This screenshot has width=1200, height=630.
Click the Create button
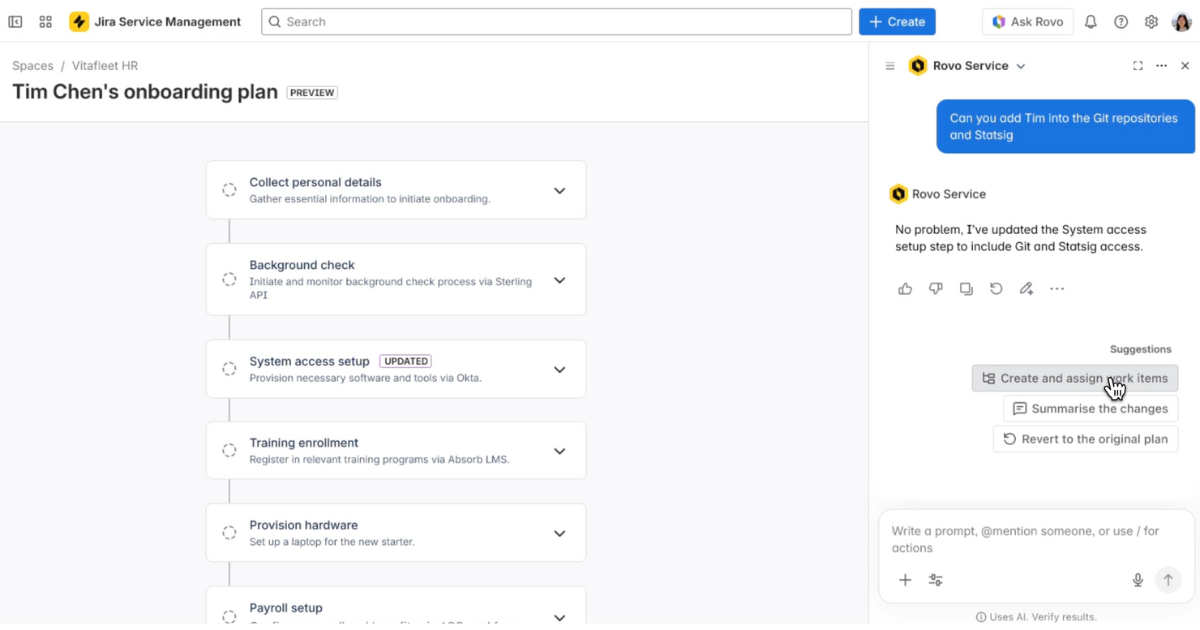point(897,22)
